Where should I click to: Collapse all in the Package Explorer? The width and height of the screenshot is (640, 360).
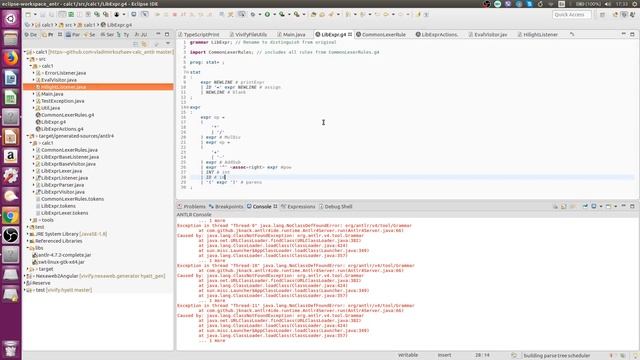[x=136, y=43]
